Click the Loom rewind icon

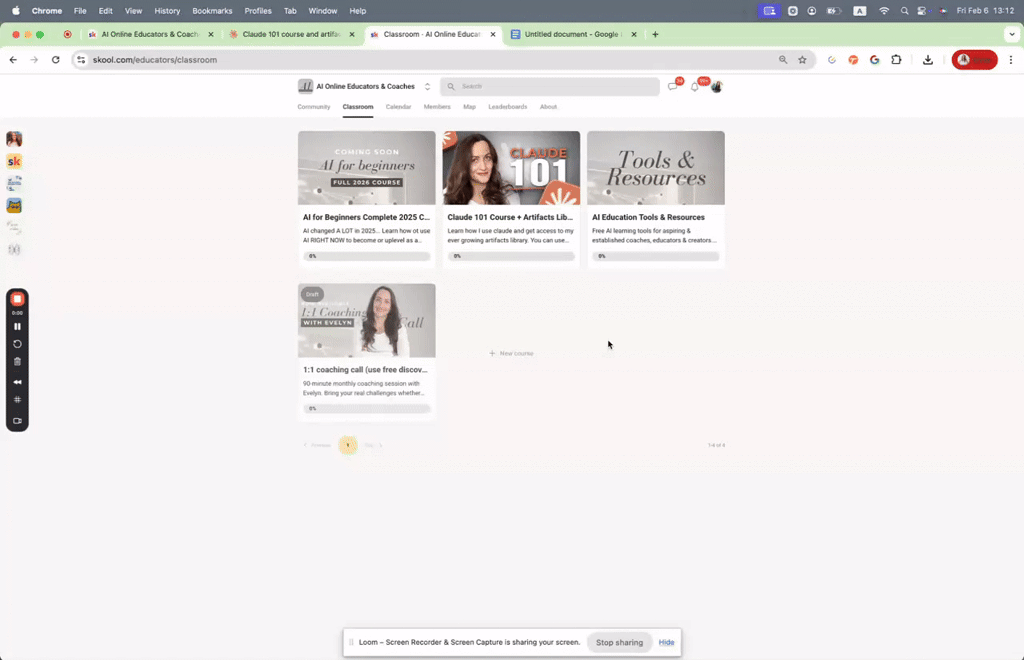coord(17,382)
